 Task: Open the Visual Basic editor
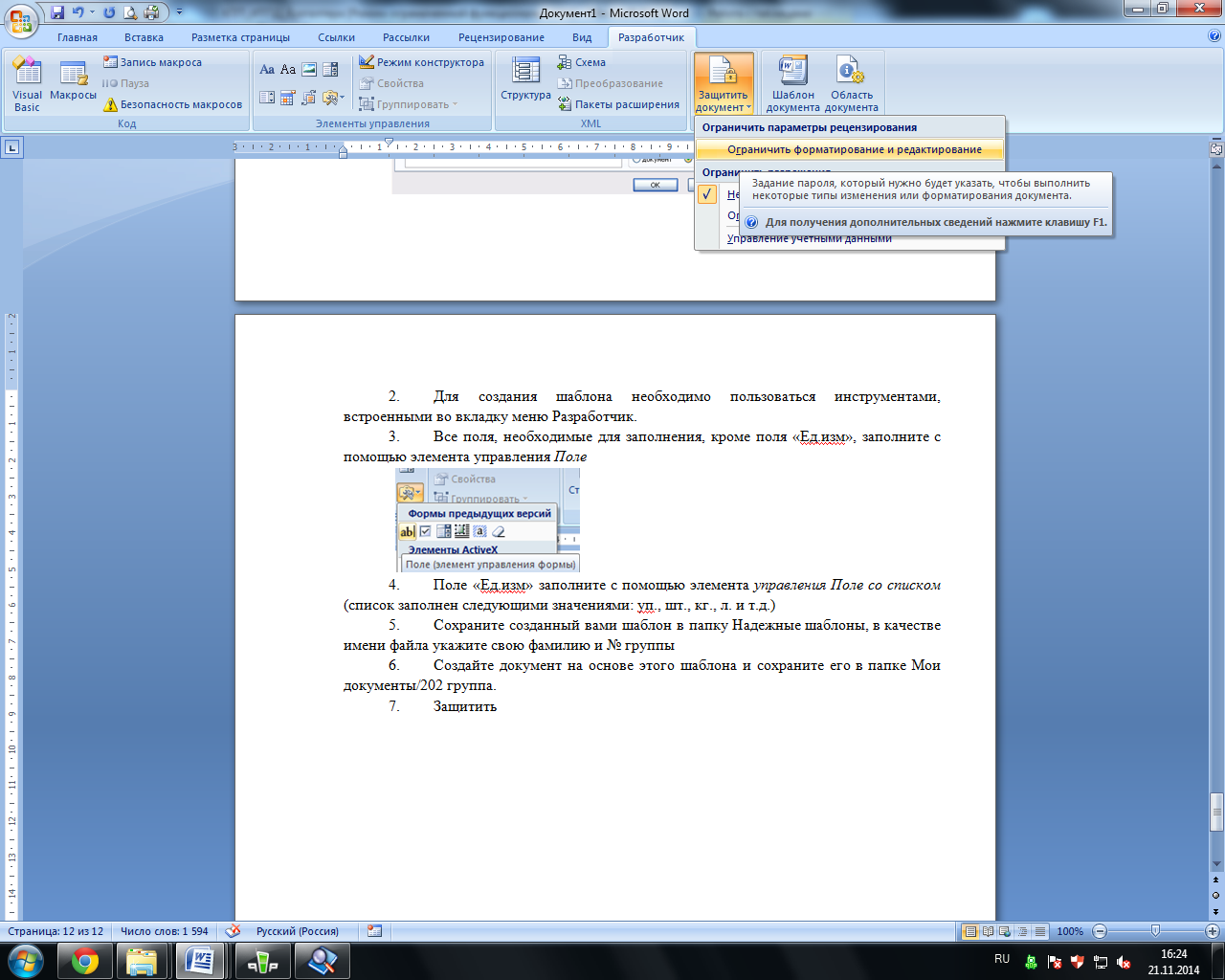pyautogui.click(x=28, y=84)
